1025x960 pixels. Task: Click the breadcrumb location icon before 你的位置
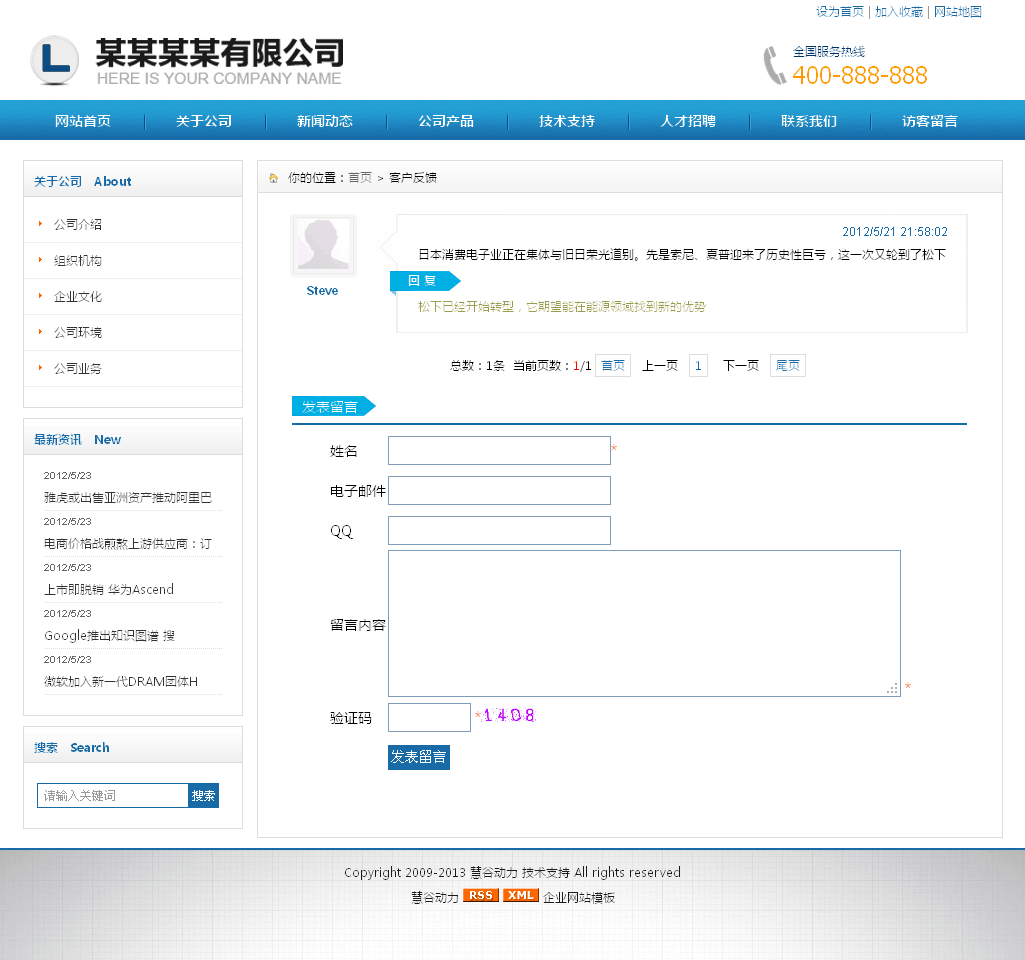(x=272, y=177)
